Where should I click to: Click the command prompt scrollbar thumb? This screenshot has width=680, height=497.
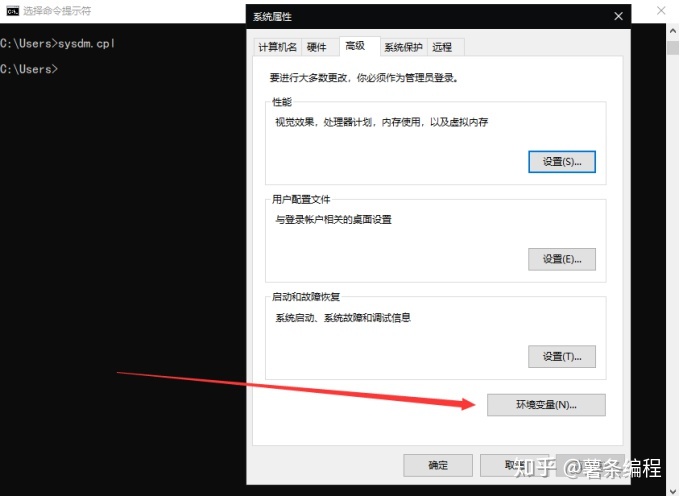click(x=673, y=47)
